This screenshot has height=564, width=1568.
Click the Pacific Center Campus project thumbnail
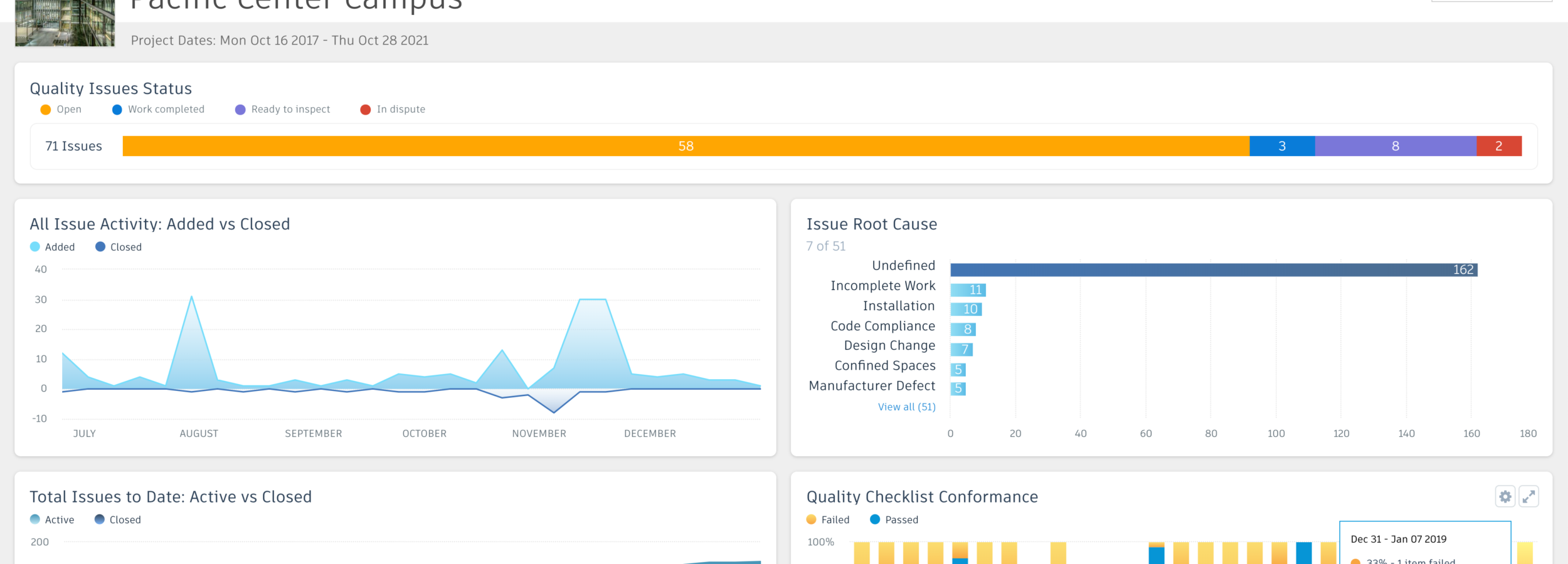tap(65, 23)
